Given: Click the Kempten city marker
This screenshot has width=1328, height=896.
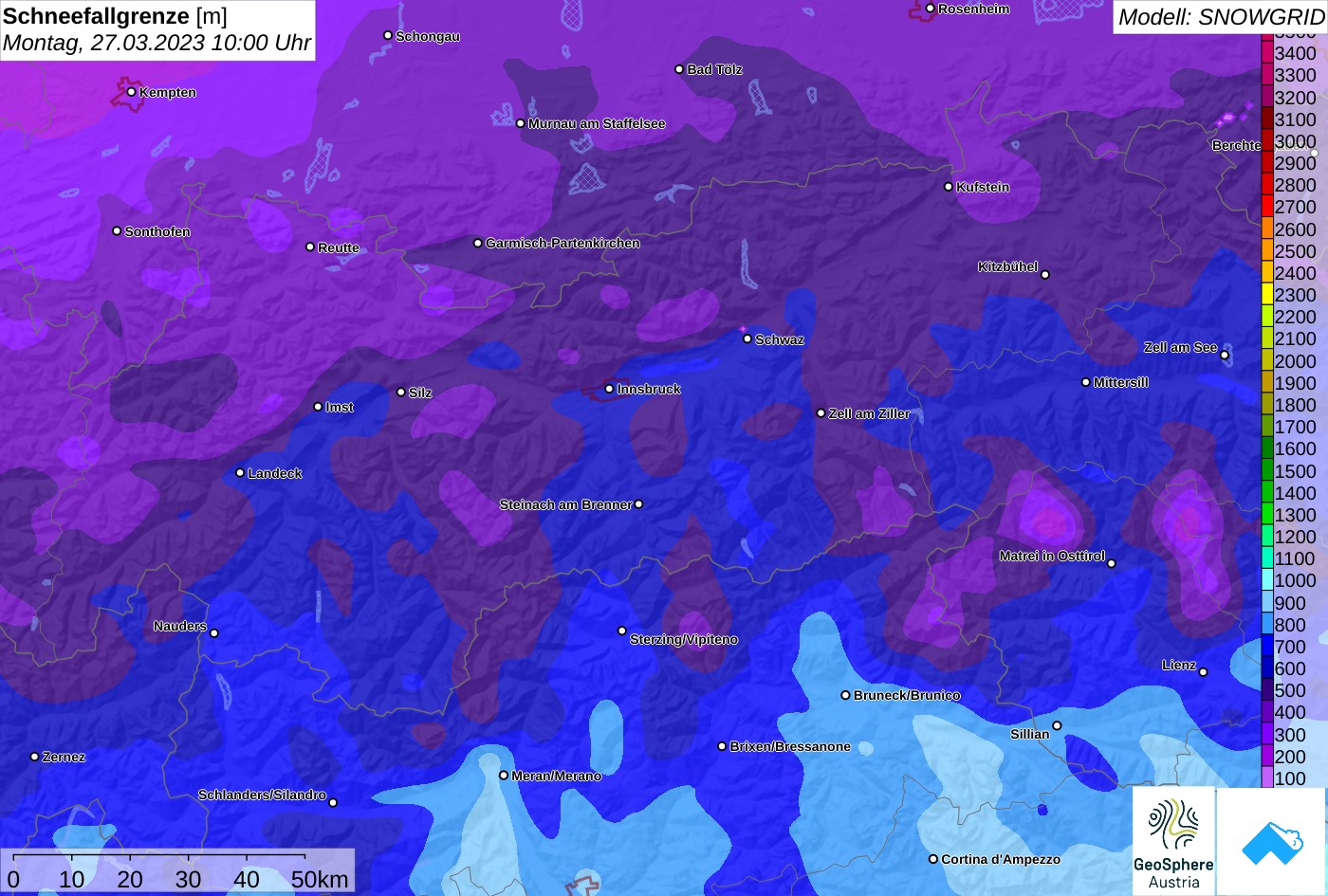Looking at the screenshot, I should coord(131,92).
